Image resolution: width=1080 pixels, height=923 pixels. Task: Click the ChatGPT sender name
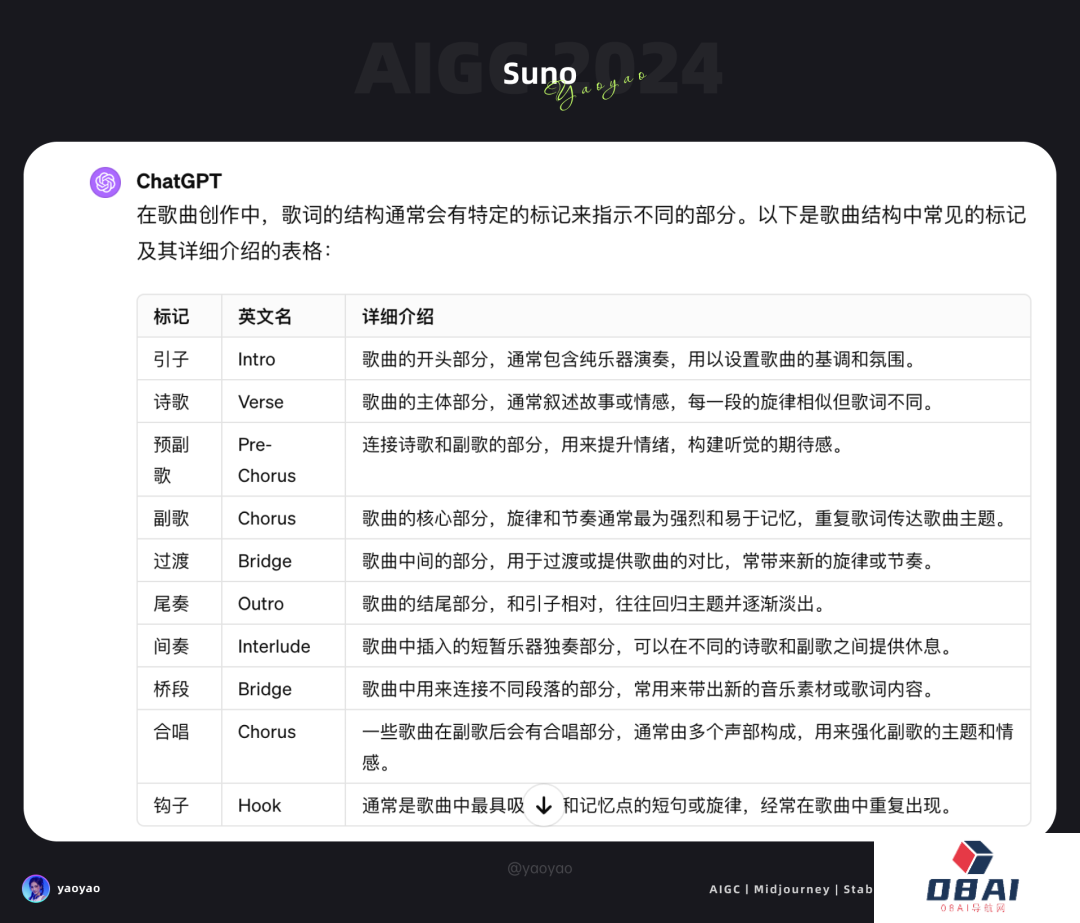(179, 181)
